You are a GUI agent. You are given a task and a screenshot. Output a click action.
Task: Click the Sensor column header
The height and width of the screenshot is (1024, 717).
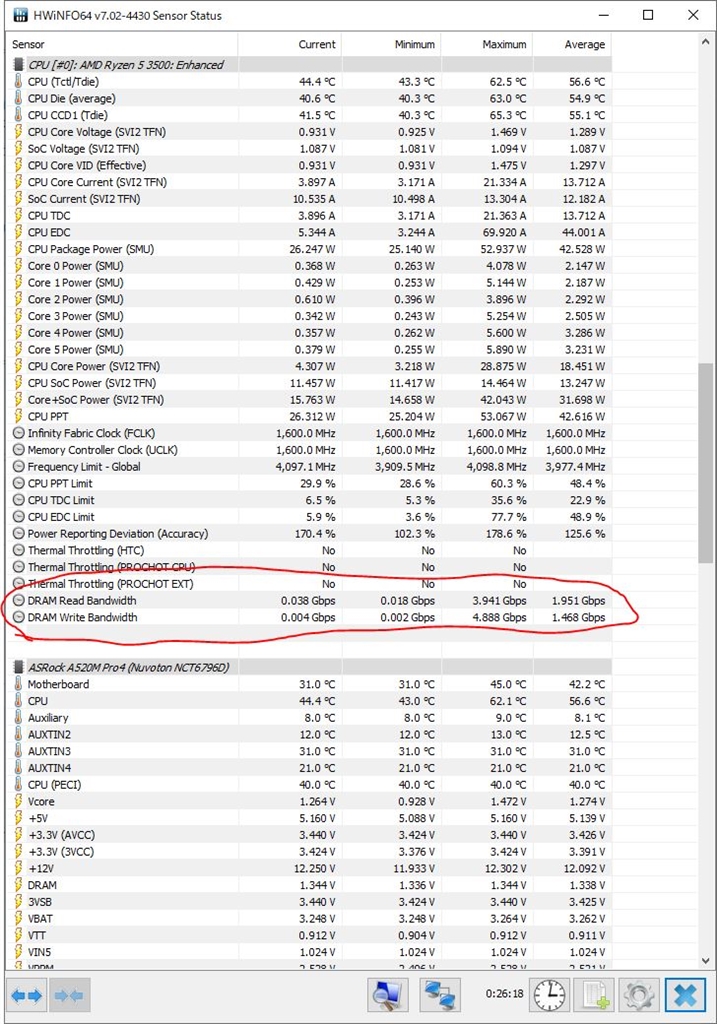click(122, 44)
